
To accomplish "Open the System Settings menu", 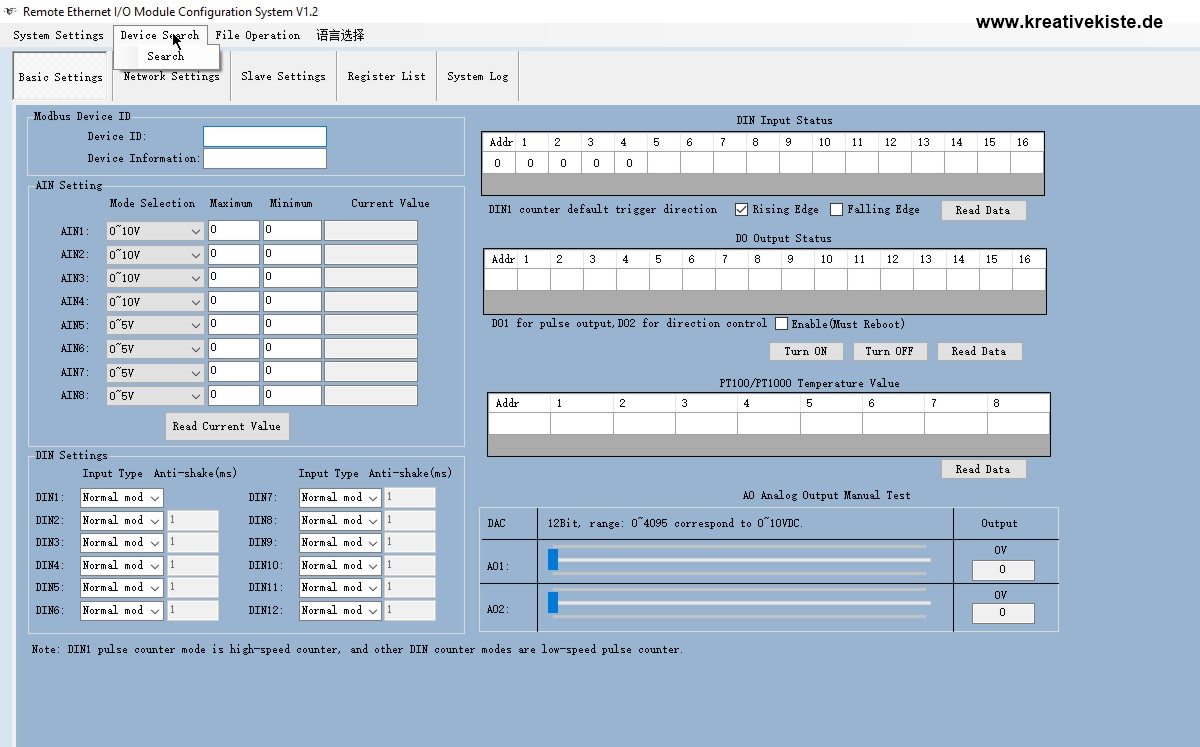I will click(x=58, y=35).
